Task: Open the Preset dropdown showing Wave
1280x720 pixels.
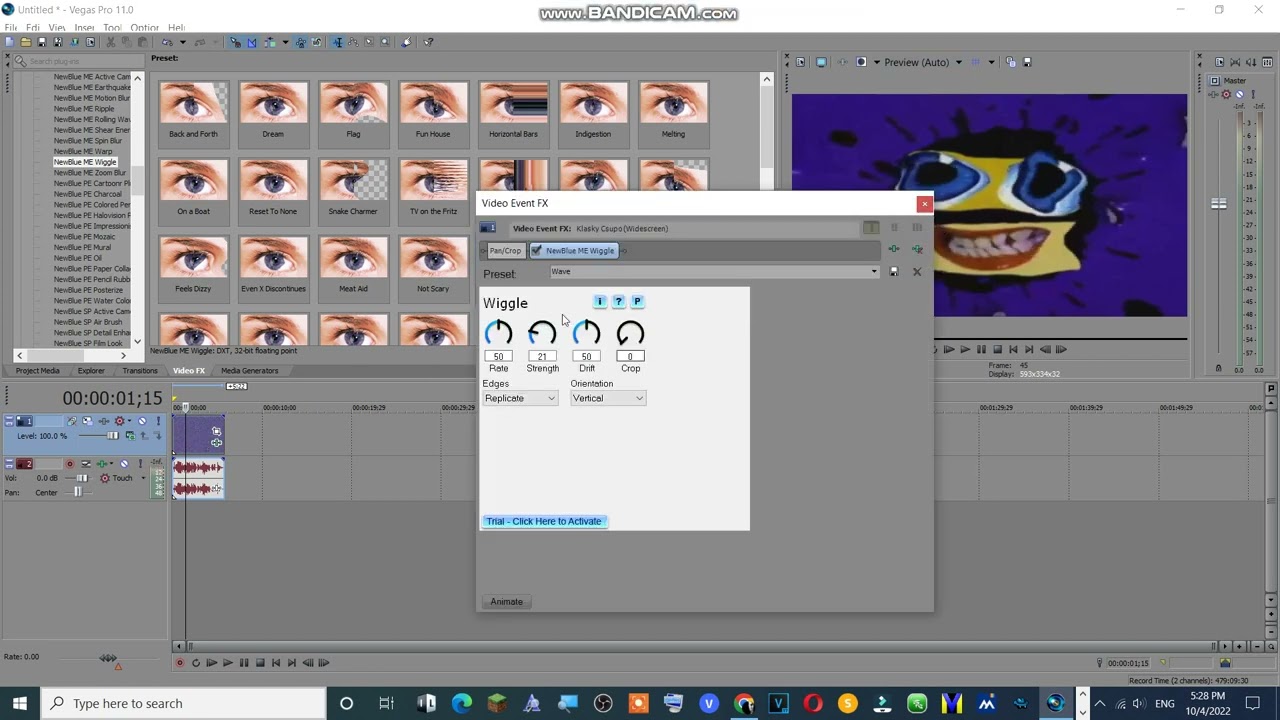Action: tap(874, 272)
